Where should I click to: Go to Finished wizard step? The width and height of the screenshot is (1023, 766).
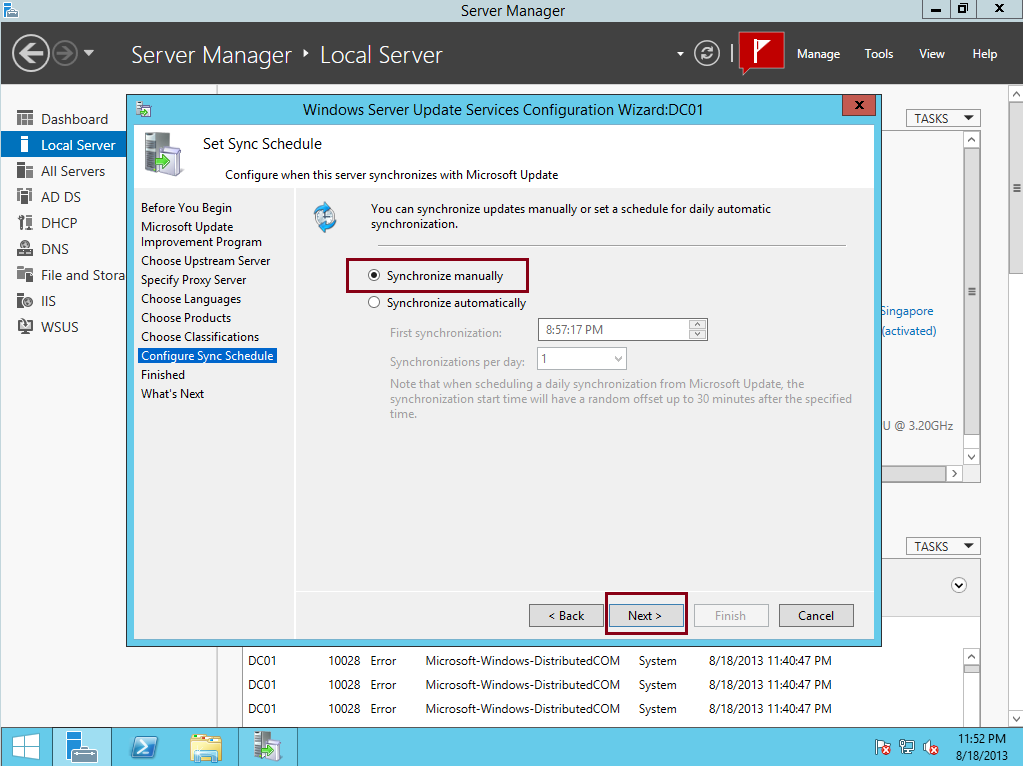162,375
